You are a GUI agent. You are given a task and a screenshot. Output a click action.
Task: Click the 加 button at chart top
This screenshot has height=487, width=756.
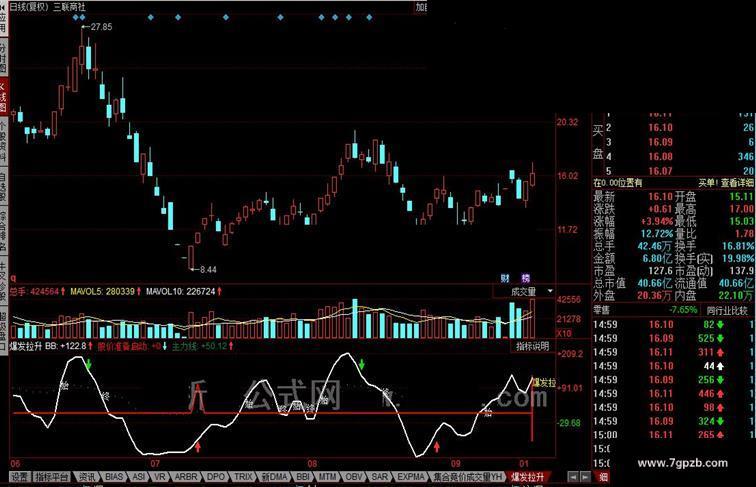point(421,7)
